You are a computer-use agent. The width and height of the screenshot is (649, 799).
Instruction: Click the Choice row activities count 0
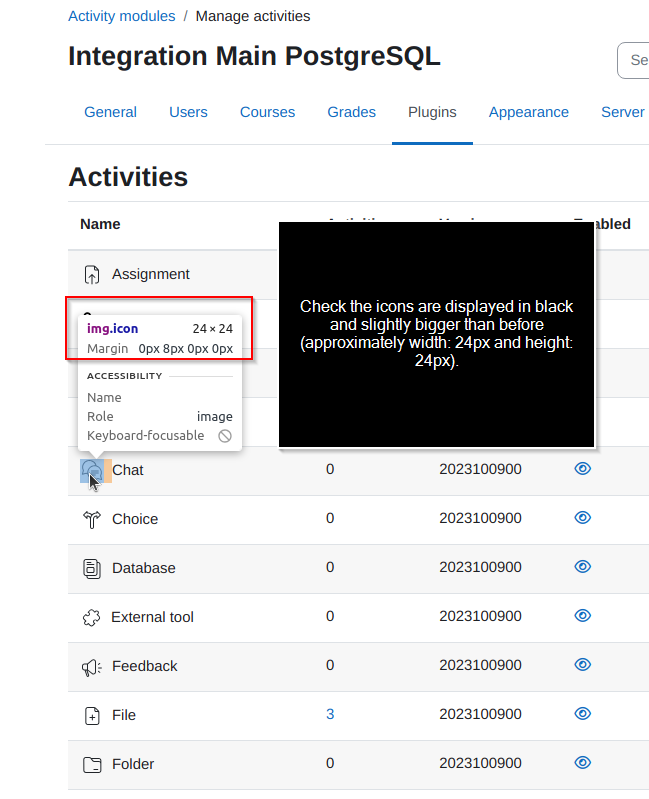tap(330, 518)
